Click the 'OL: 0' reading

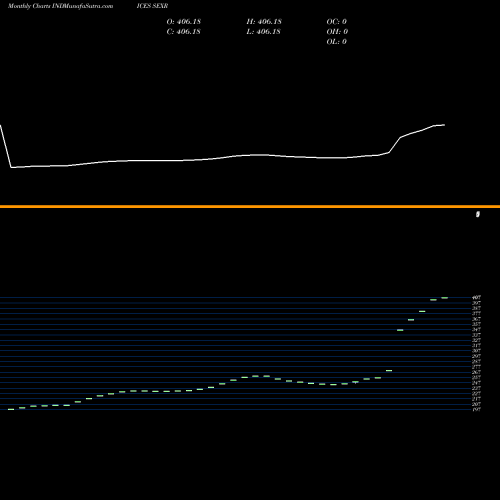coord(337,42)
